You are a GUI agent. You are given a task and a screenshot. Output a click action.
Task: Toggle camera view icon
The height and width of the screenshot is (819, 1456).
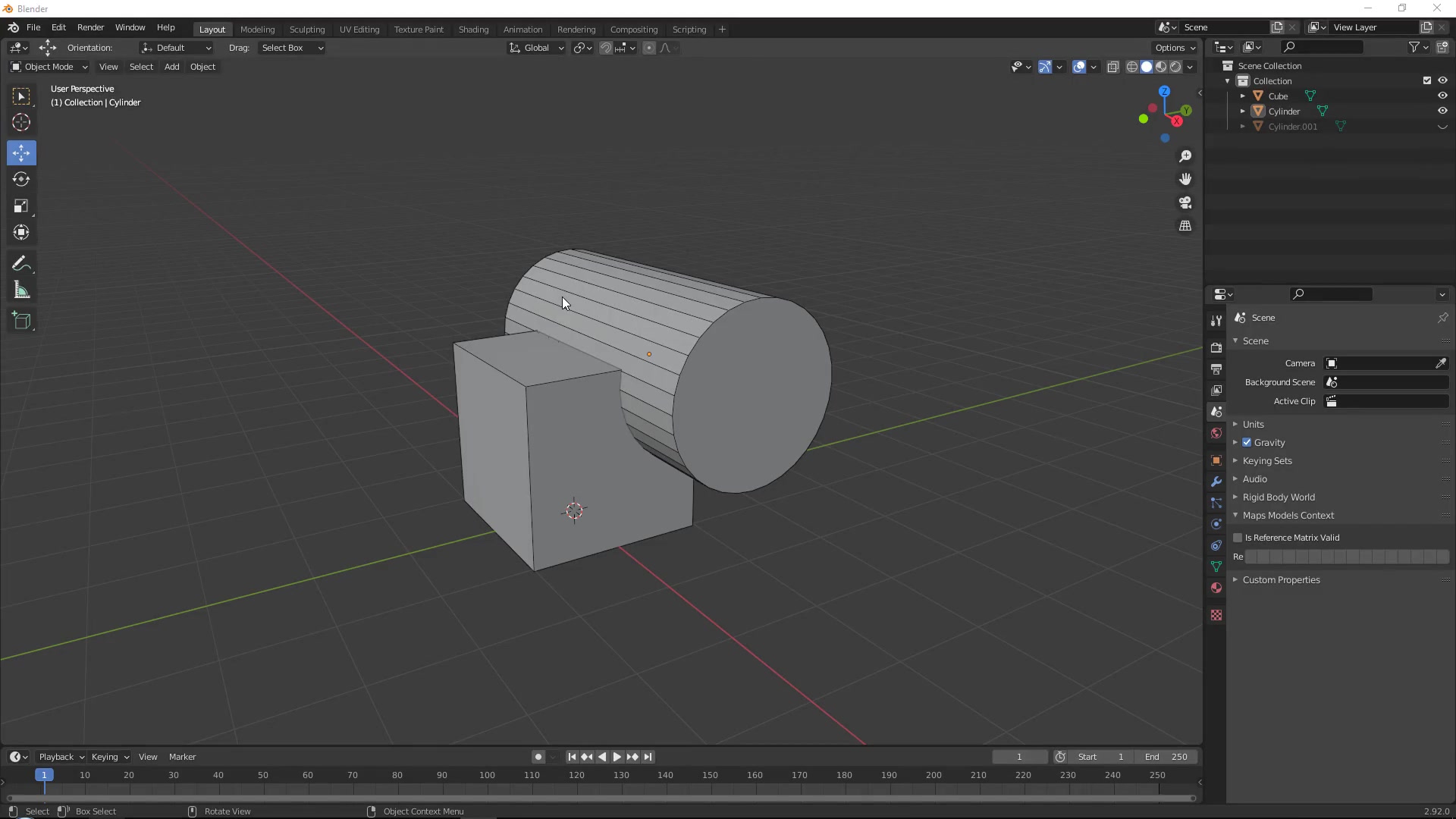point(1185,202)
